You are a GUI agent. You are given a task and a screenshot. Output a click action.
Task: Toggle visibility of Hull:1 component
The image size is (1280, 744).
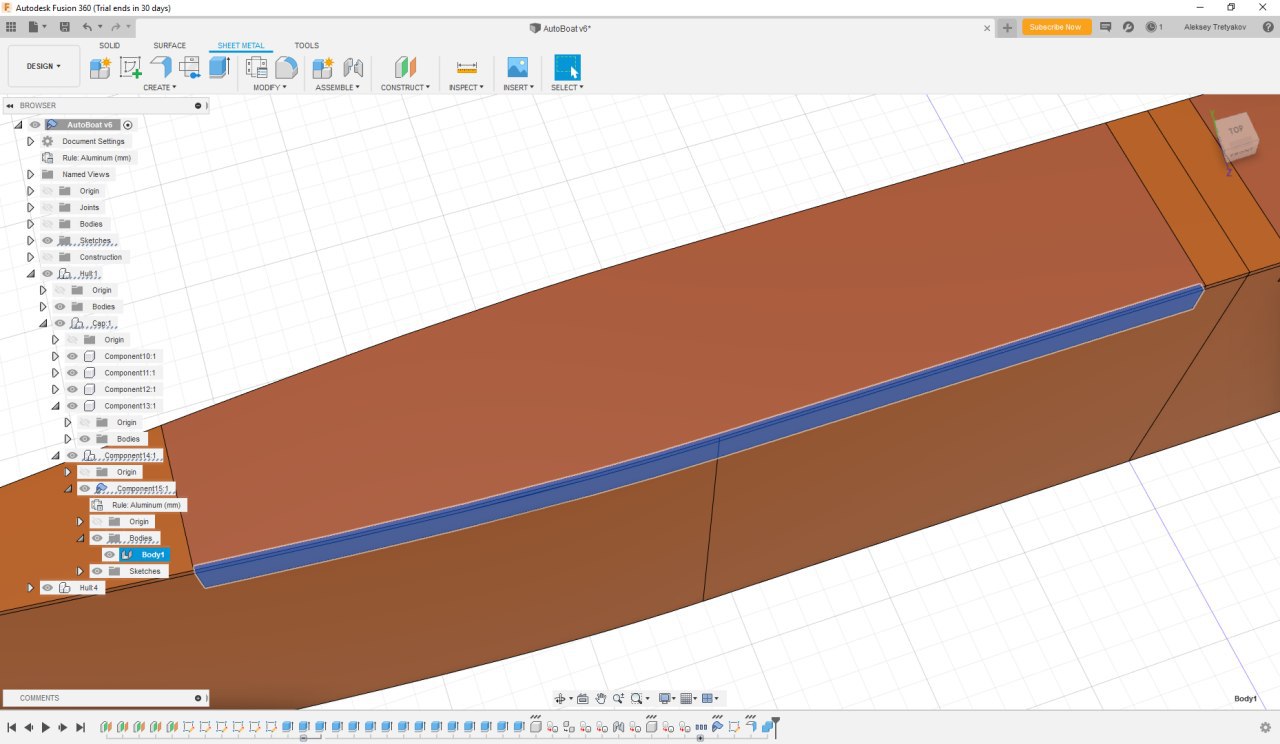tap(47, 273)
